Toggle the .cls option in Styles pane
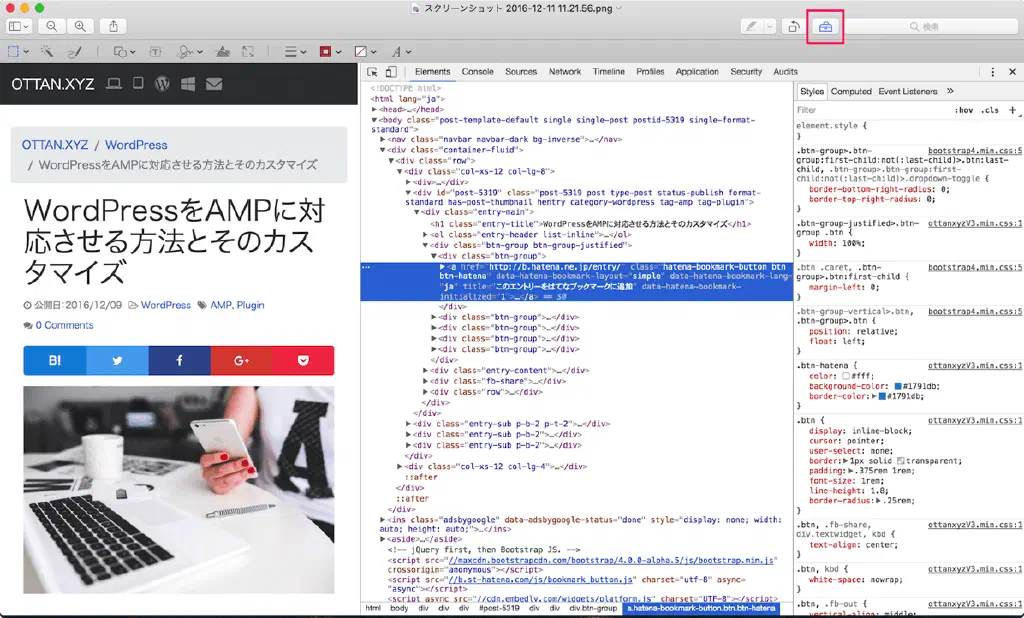The height and width of the screenshot is (618, 1024). click(990, 110)
